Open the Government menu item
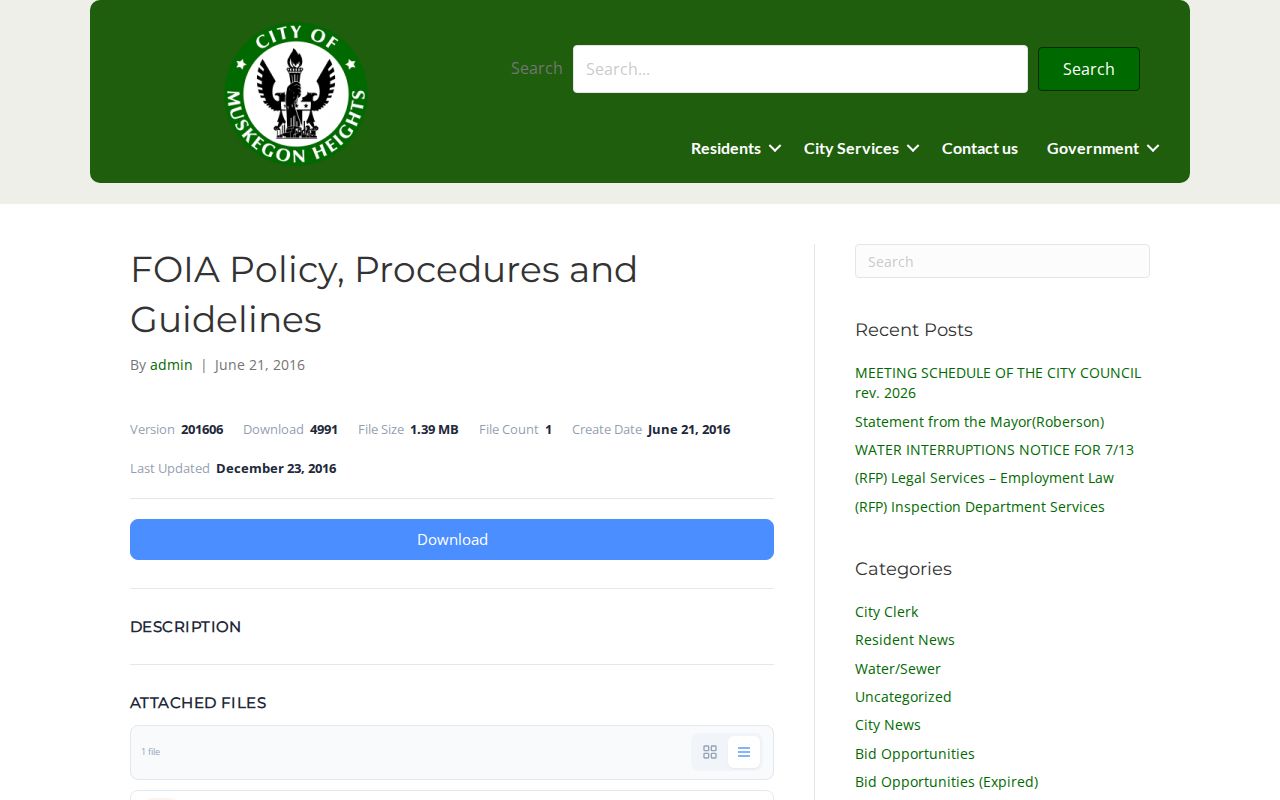1280x800 pixels. point(1093,148)
